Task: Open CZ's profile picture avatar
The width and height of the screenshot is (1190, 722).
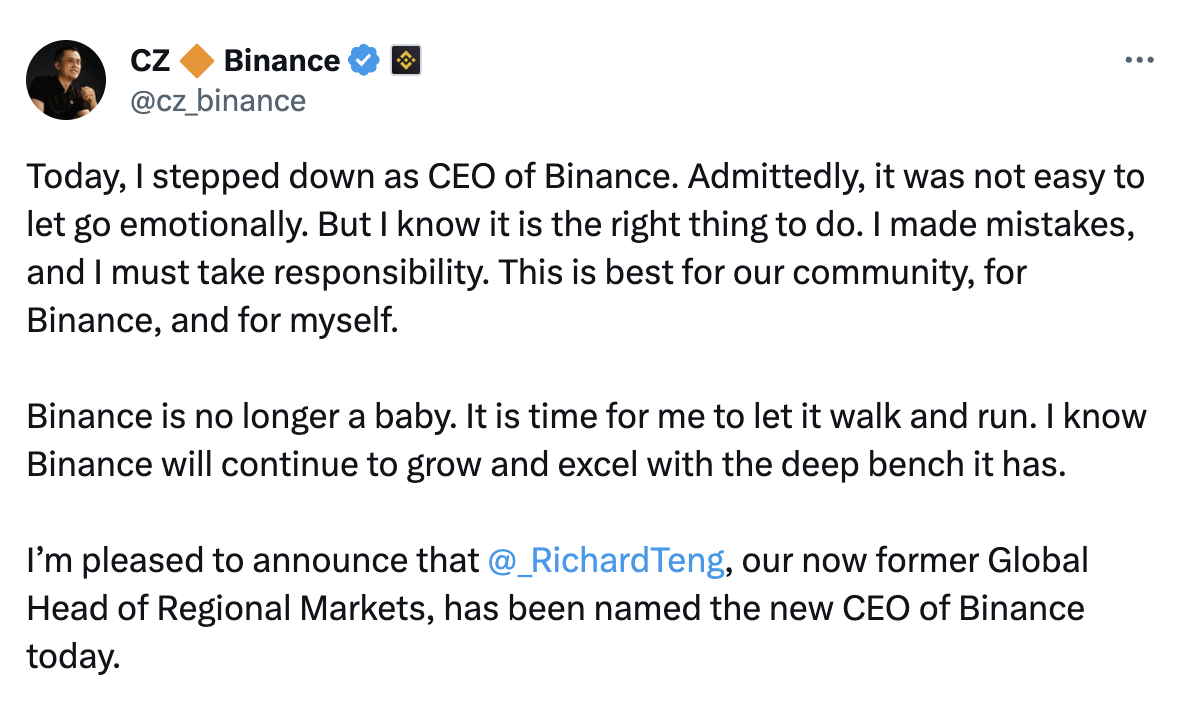Action: [x=66, y=80]
